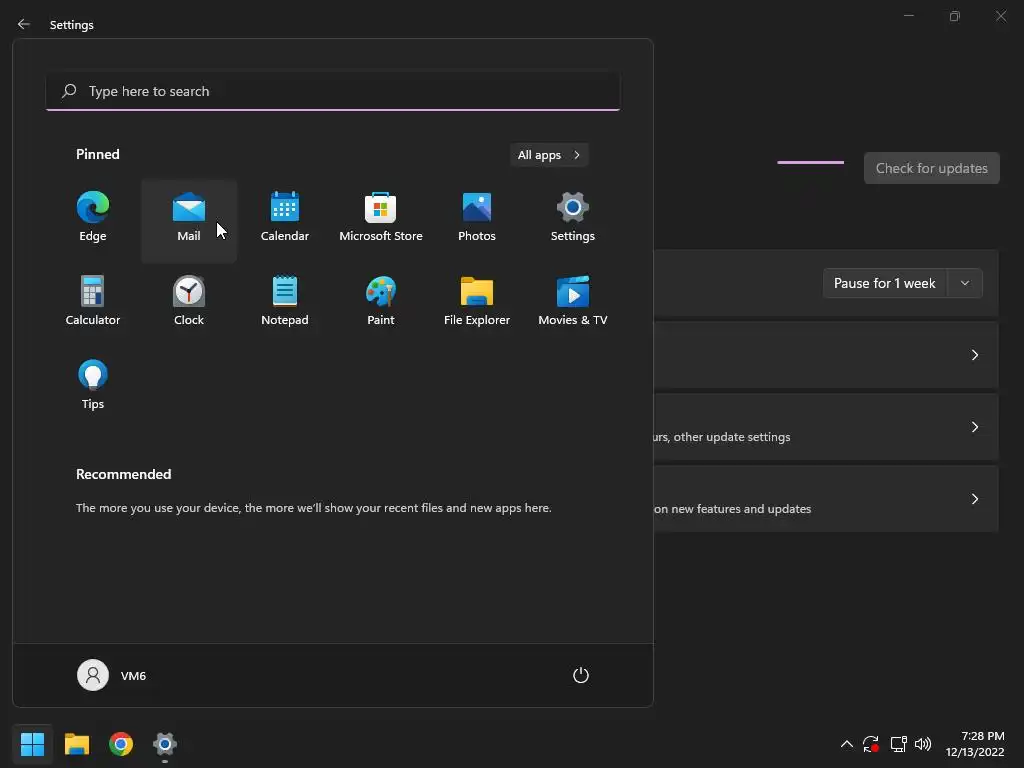The height and width of the screenshot is (768, 1024).
Task: Expand the pause duration dropdown arrow
Action: pos(965,283)
